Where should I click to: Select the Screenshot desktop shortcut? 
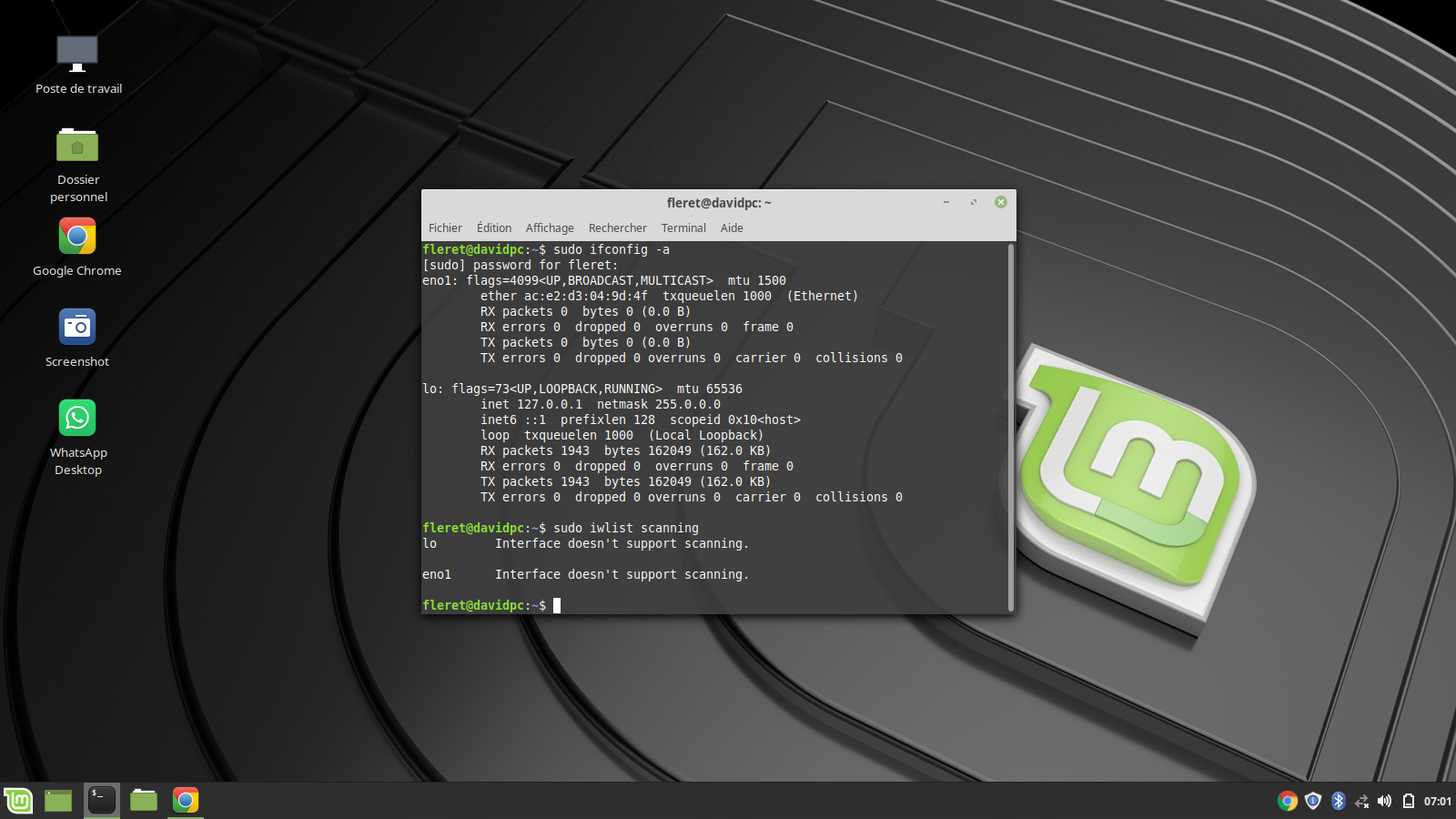pyautogui.click(x=77, y=328)
